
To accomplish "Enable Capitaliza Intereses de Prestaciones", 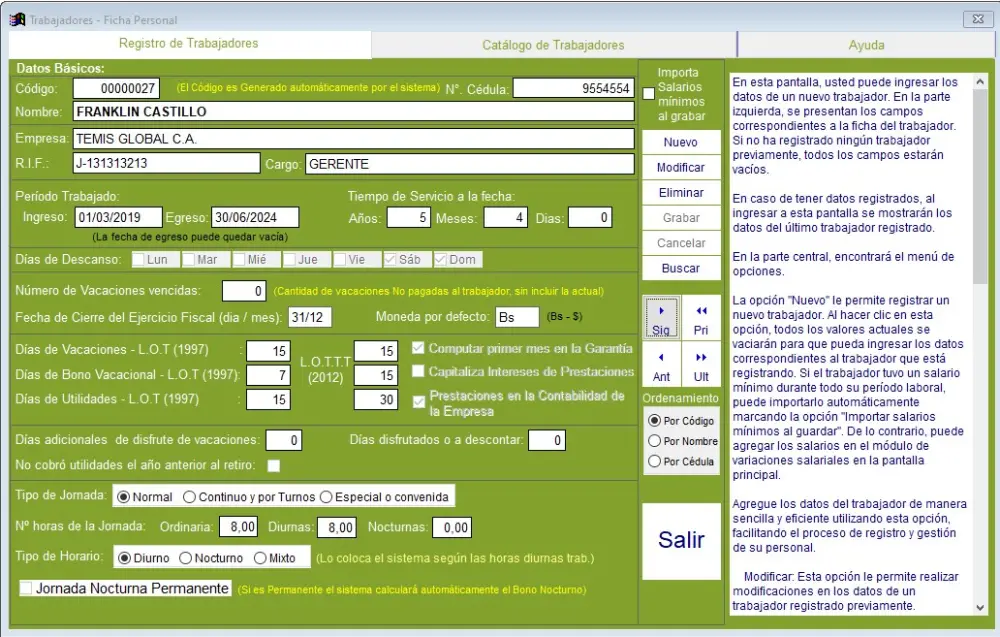I will click(418, 372).
